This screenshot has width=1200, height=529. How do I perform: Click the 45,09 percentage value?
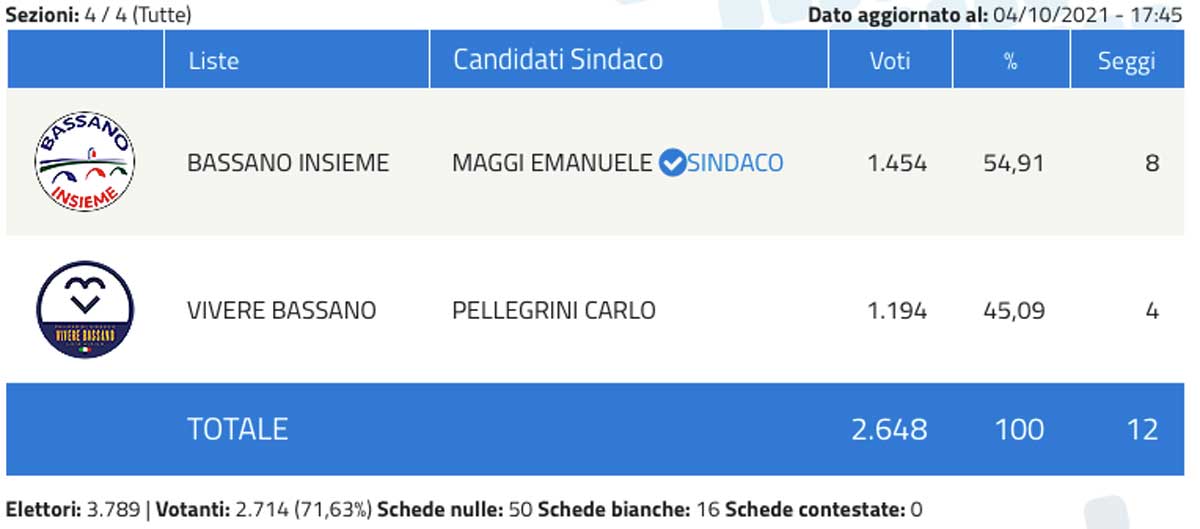(x=1014, y=310)
